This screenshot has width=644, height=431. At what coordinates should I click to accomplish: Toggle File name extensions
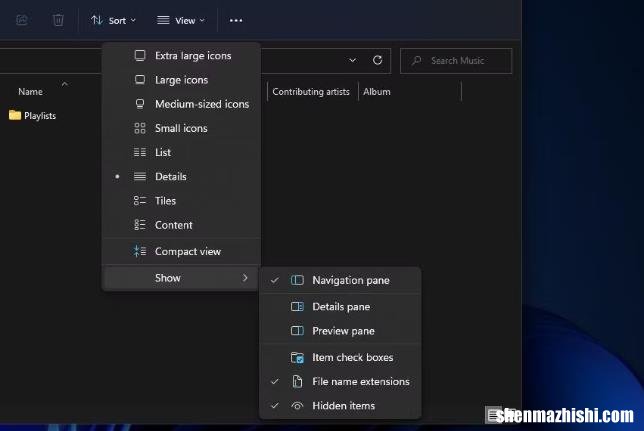tap(340, 382)
